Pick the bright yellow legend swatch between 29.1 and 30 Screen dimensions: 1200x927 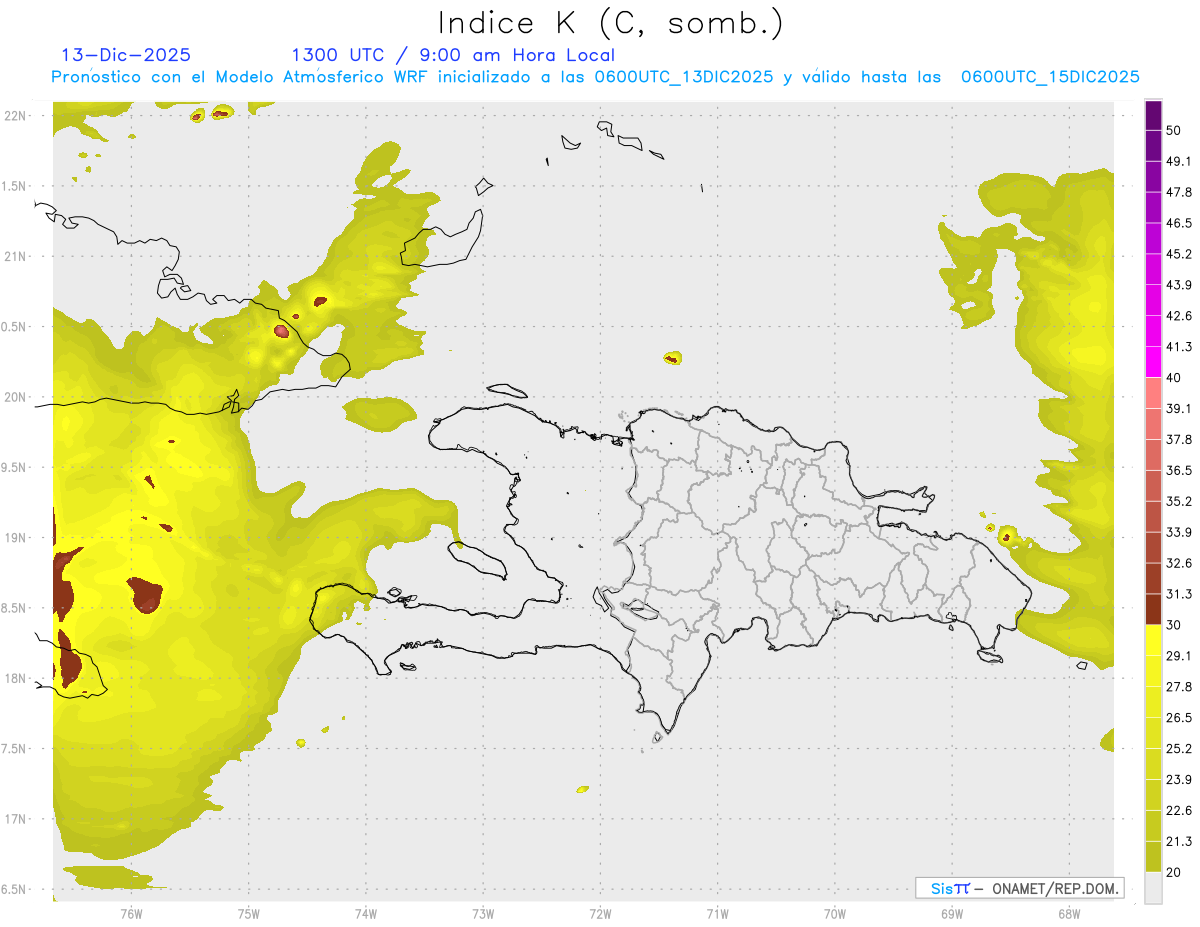pos(1153,641)
